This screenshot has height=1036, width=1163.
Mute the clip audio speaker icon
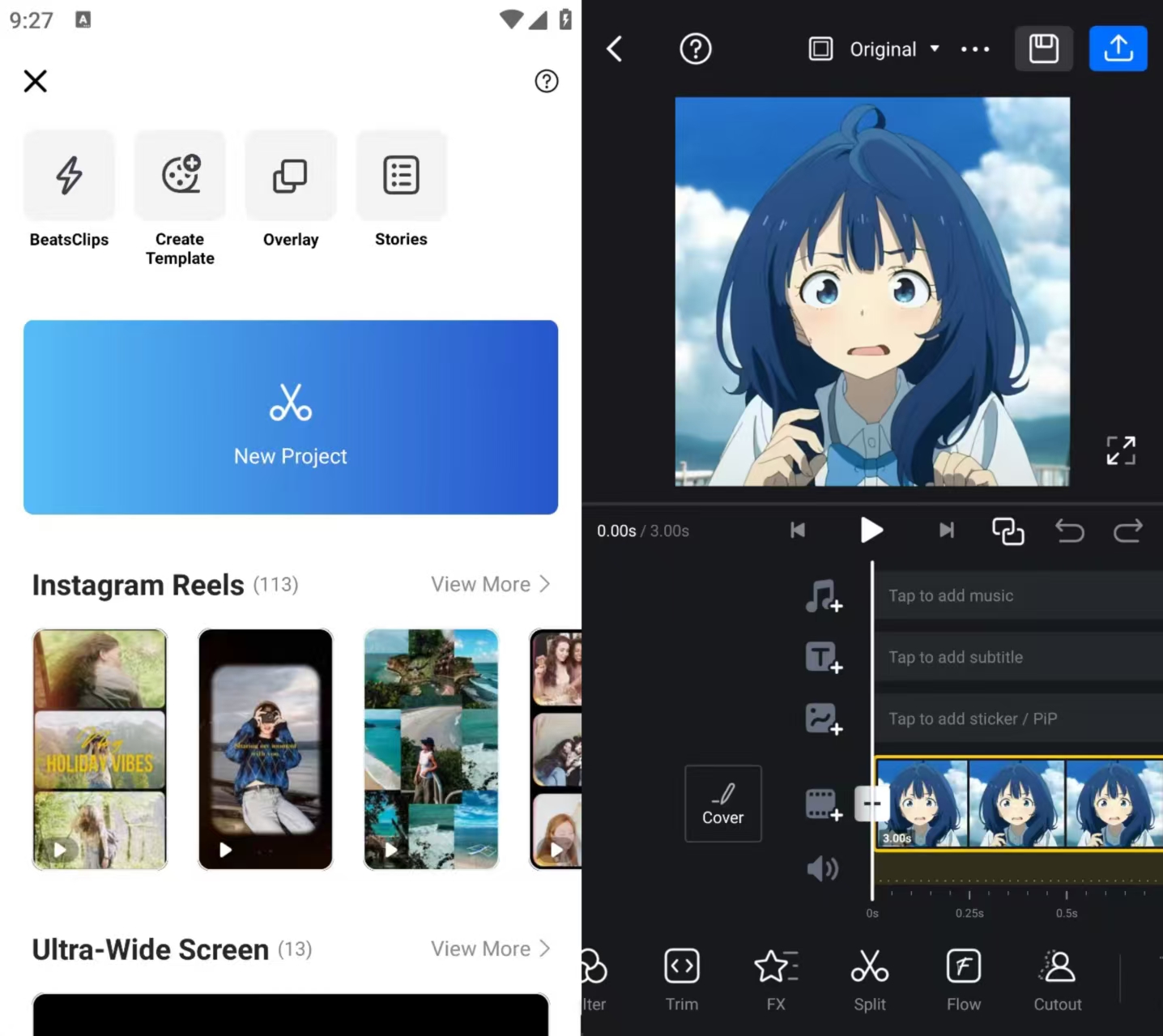point(822,869)
